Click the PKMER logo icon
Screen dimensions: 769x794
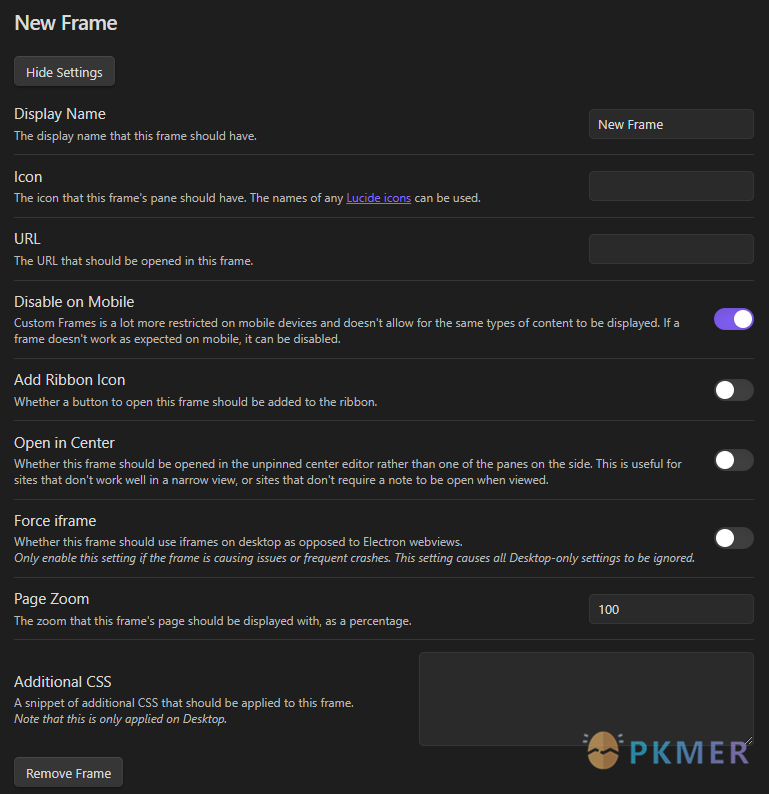click(x=603, y=750)
